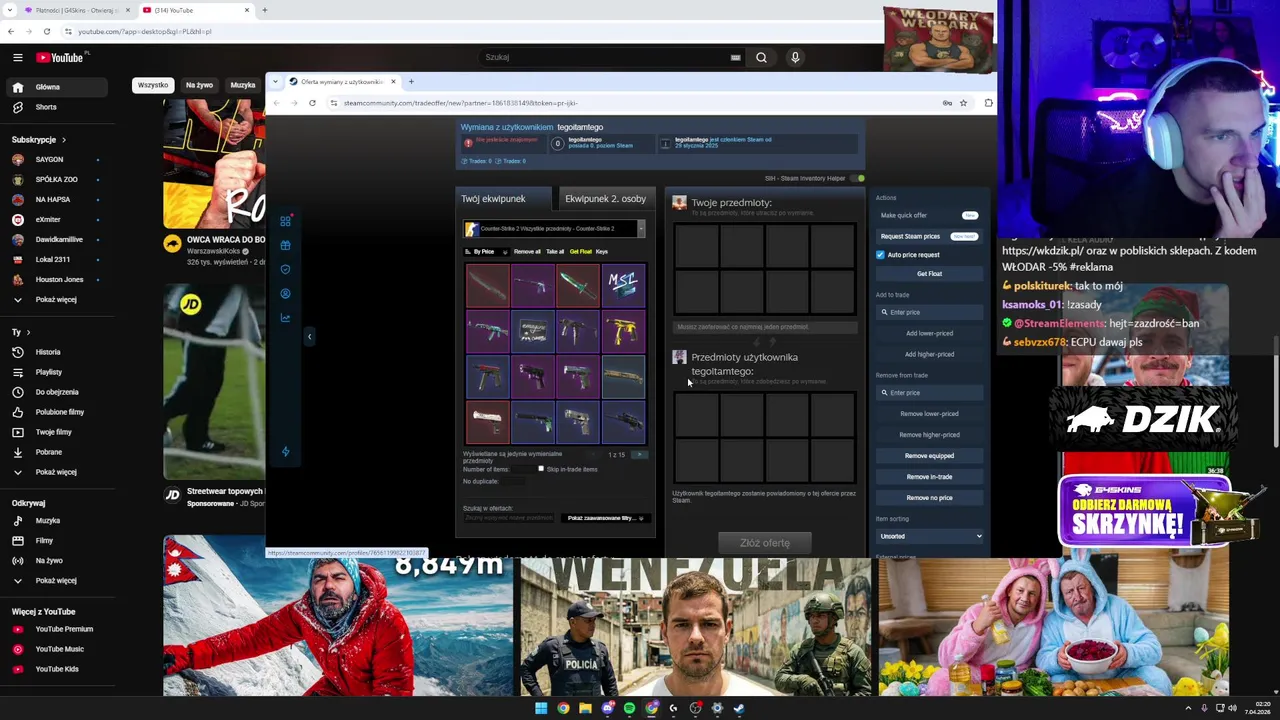Open the on-screen keyboard icon in search
The image size is (1280, 720).
click(x=735, y=58)
